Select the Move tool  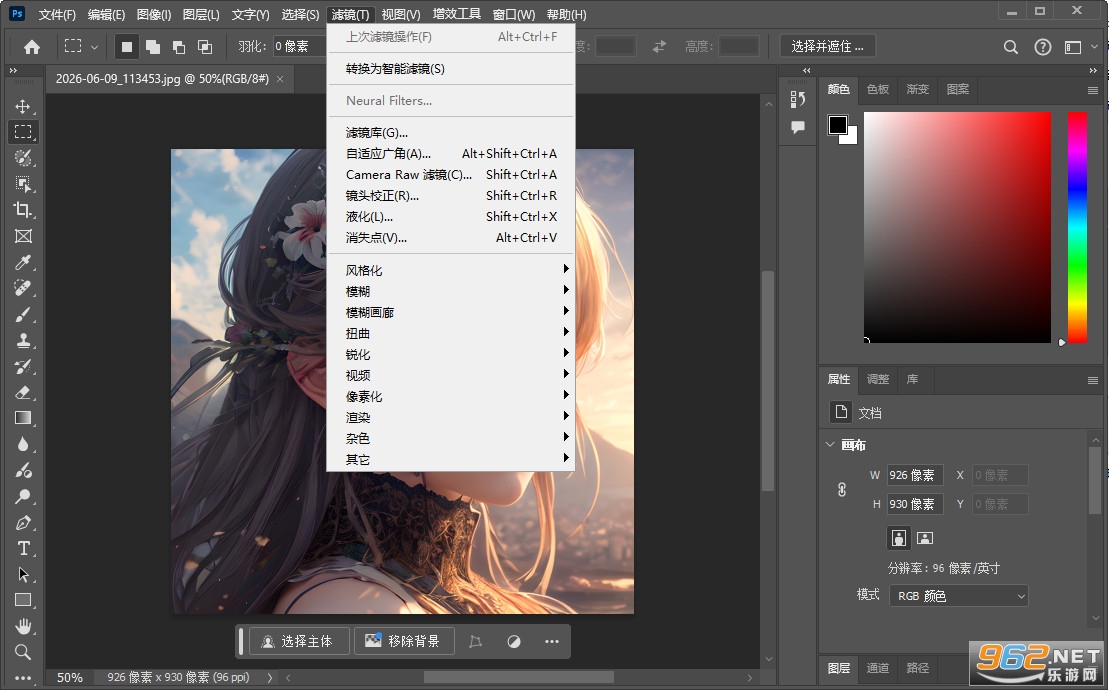click(x=23, y=106)
